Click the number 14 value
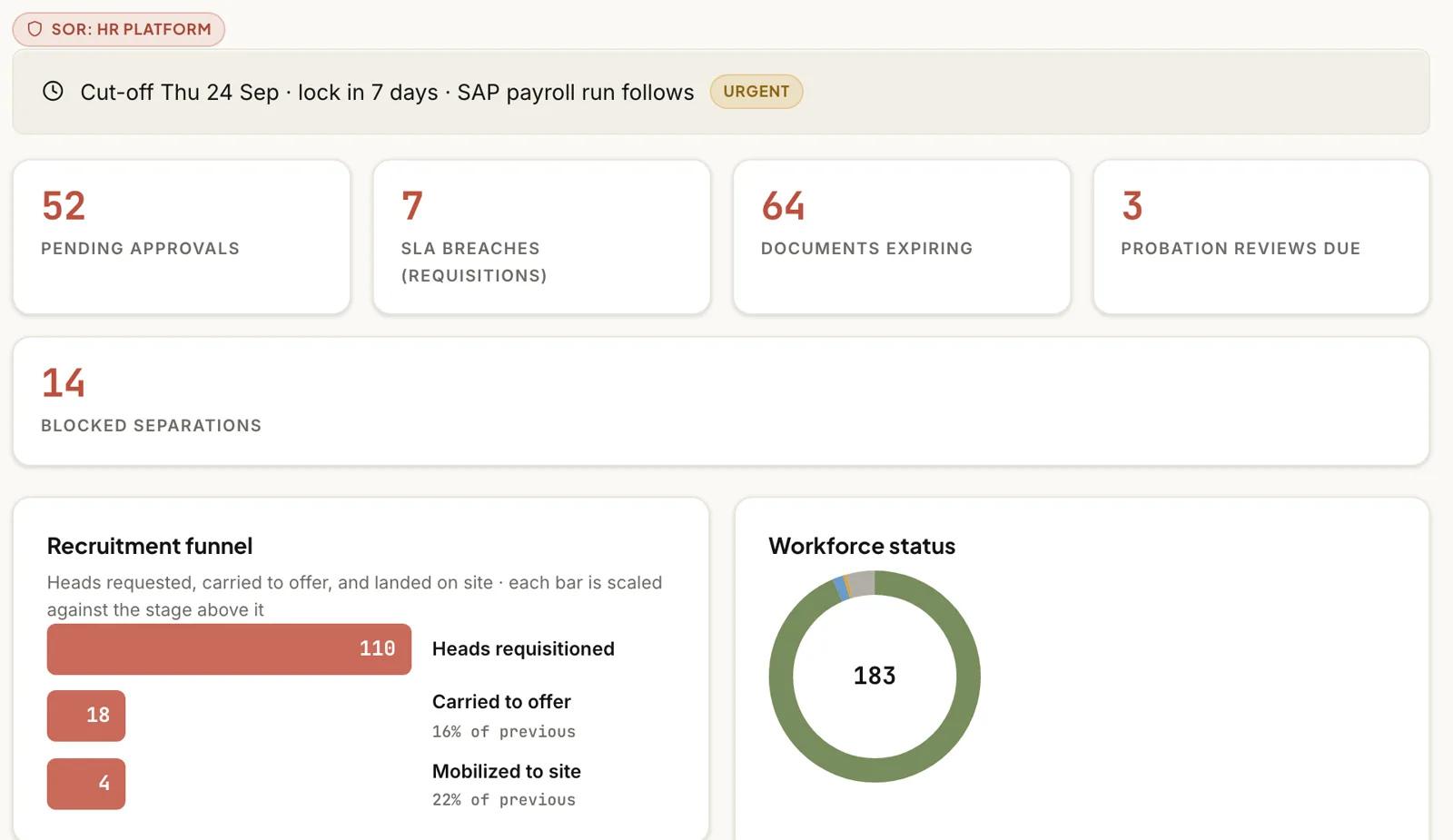1453x840 pixels. pos(64,383)
